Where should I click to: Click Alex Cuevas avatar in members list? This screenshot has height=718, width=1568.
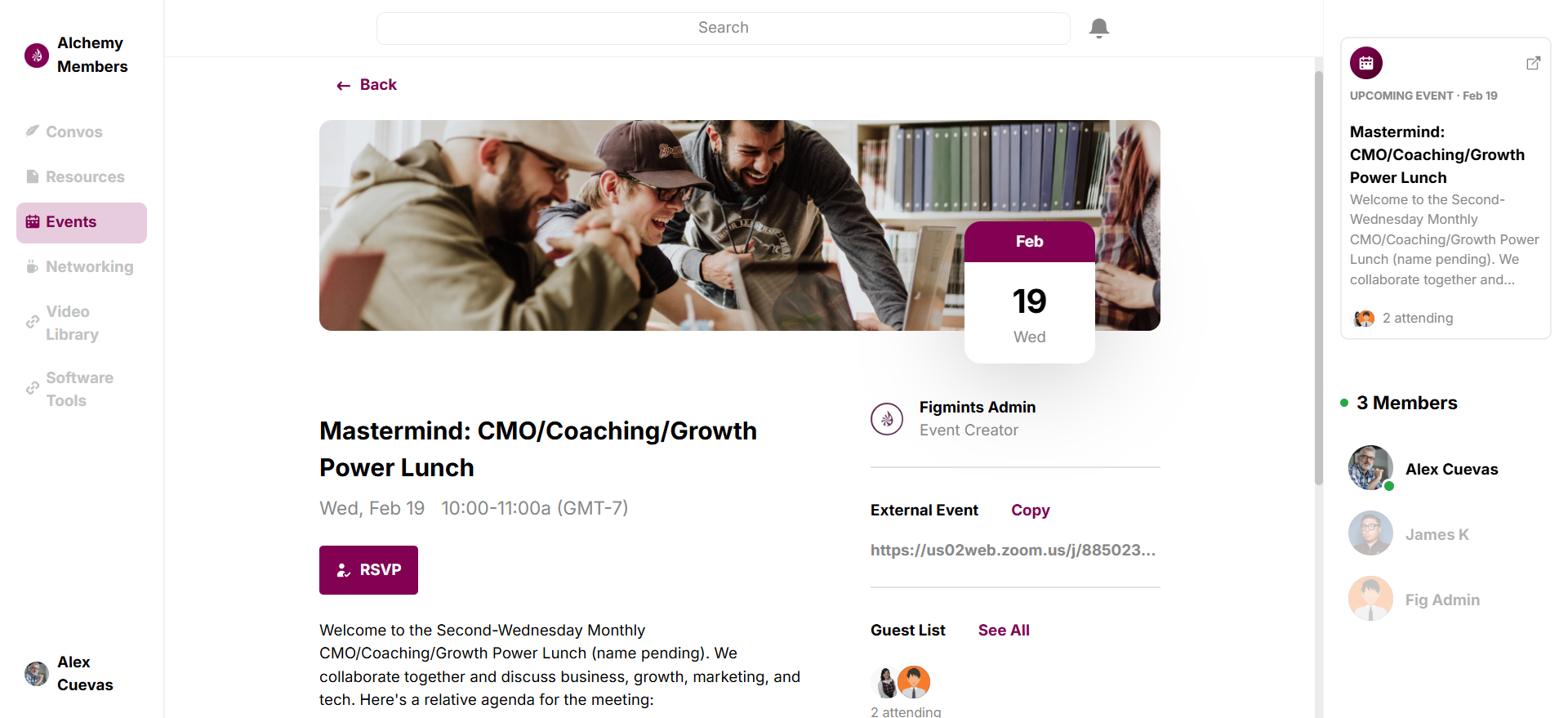(1370, 467)
